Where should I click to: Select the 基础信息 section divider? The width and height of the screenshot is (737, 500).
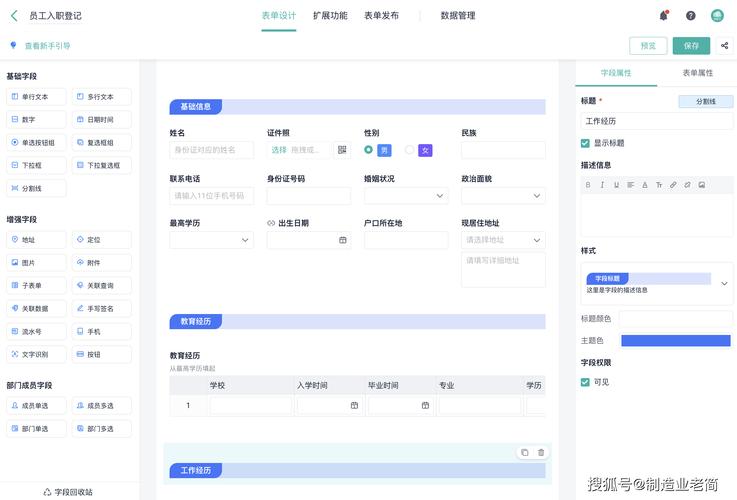tap(357, 107)
